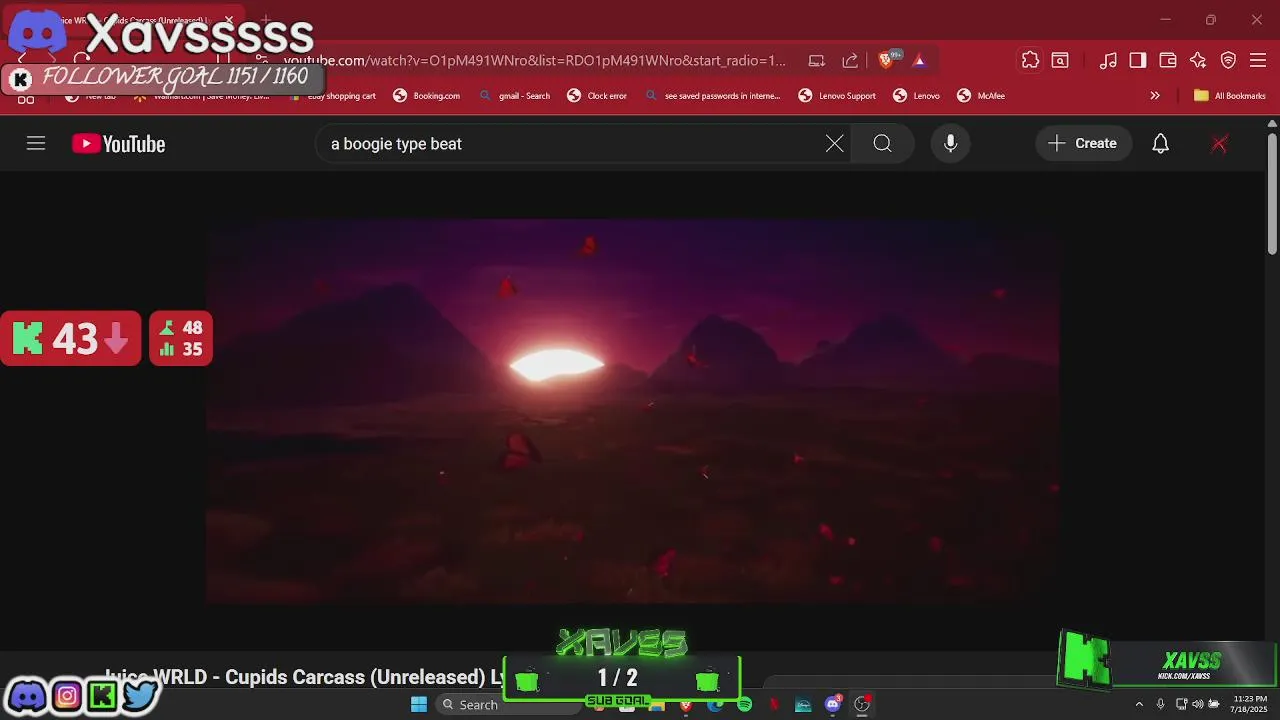Open the Brave VPN shield icon
Screen dimensions: 1280x720
click(1228, 61)
